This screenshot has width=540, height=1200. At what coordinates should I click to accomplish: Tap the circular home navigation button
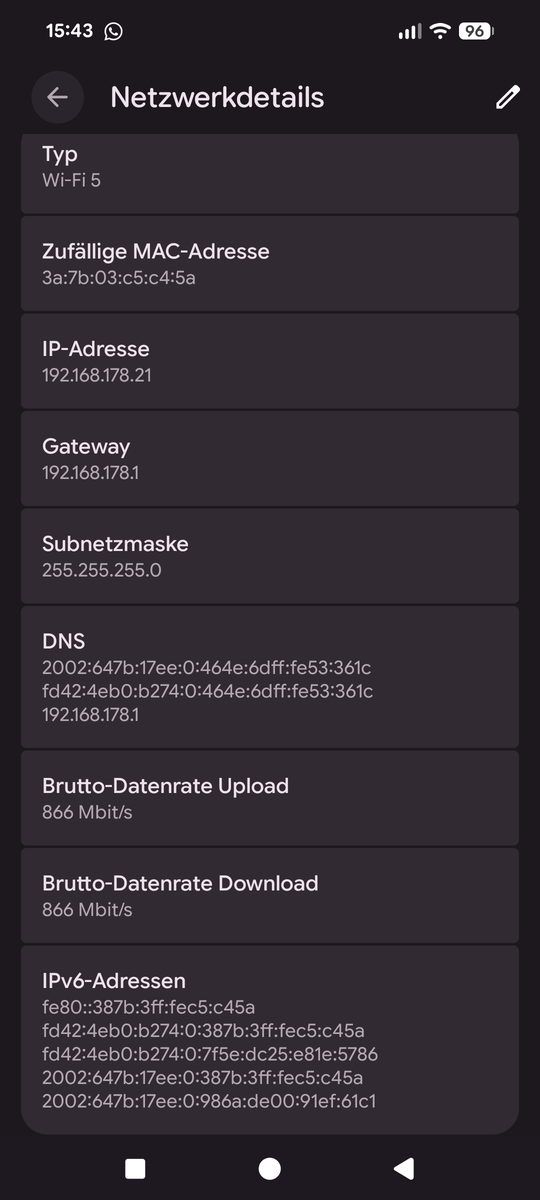pyautogui.click(x=269, y=1168)
